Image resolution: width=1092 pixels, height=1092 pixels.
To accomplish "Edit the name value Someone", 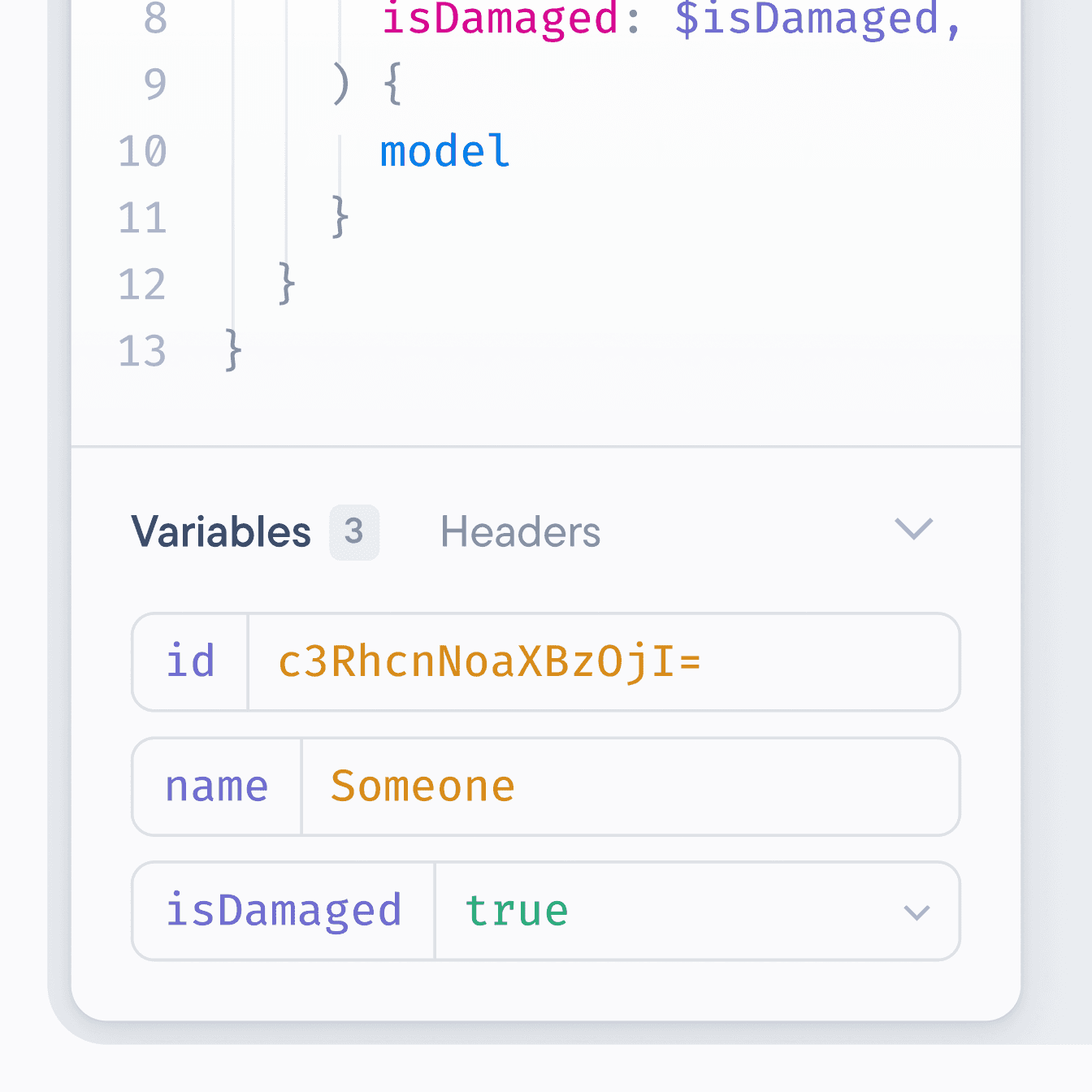I will [x=422, y=786].
